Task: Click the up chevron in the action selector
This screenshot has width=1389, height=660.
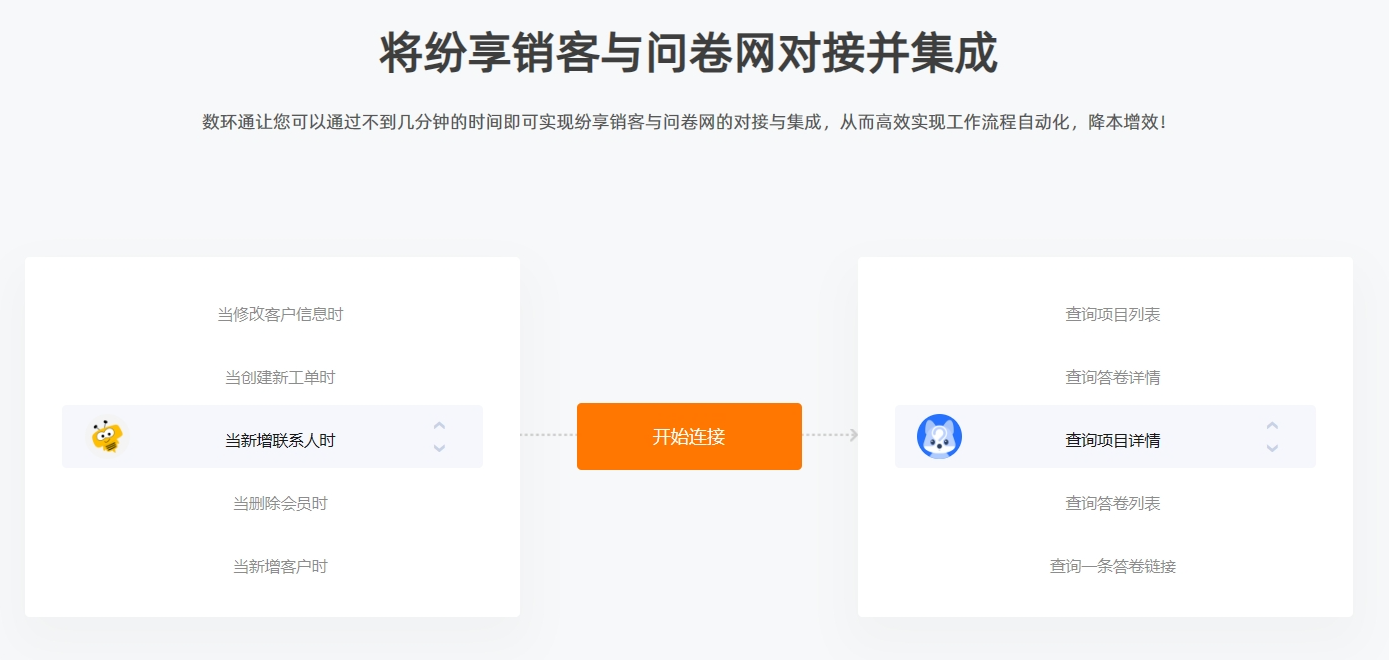Action: [1272, 426]
